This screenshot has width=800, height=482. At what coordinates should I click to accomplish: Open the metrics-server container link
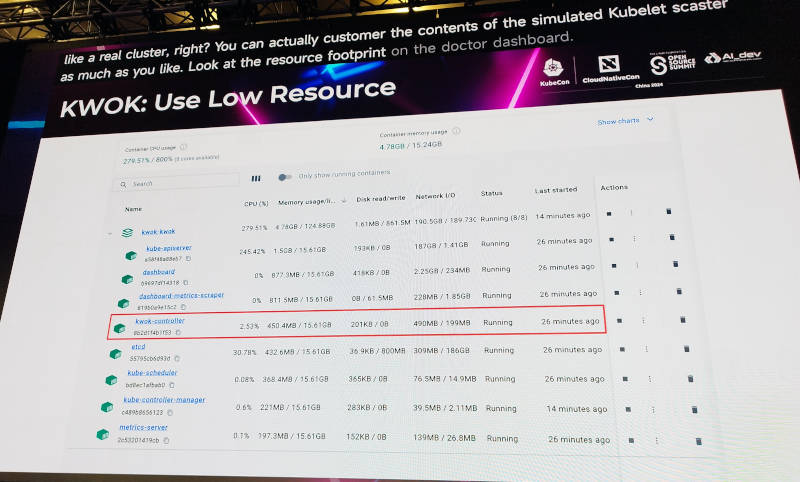143,427
